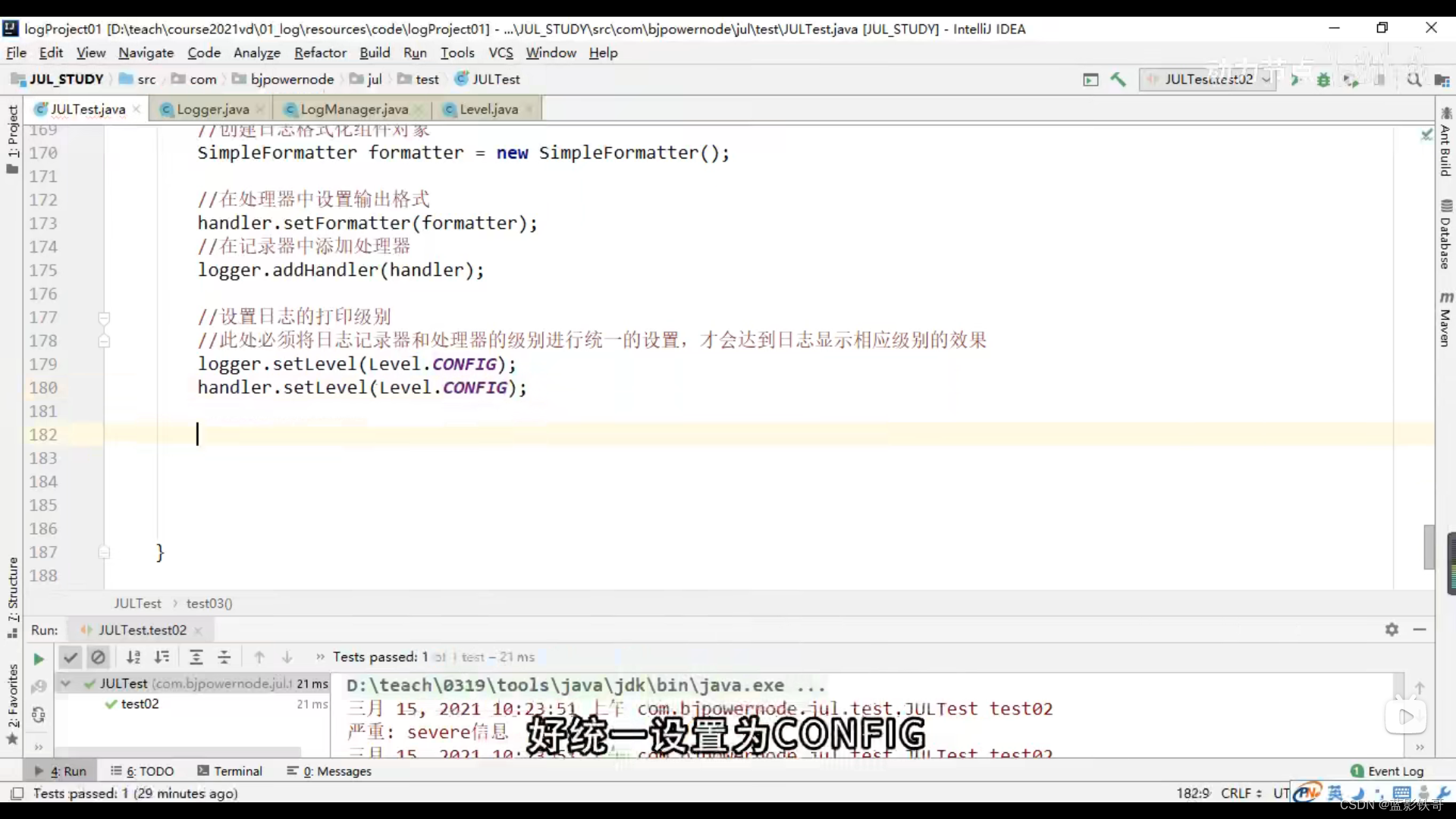This screenshot has width=1456, height=819.
Task: Open the VCS menu
Action: (x=500, y=52)
